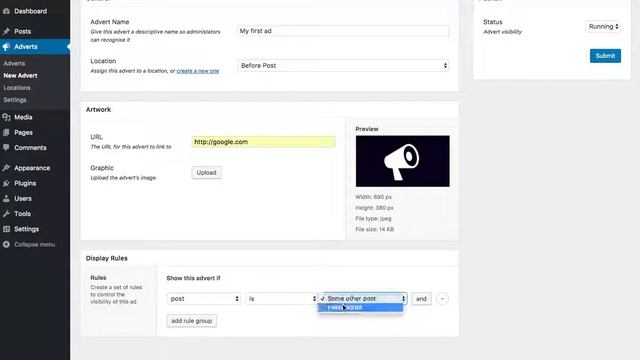Select the New Advert submenu link
The image size is (640, 360).
tap(20, 76)
